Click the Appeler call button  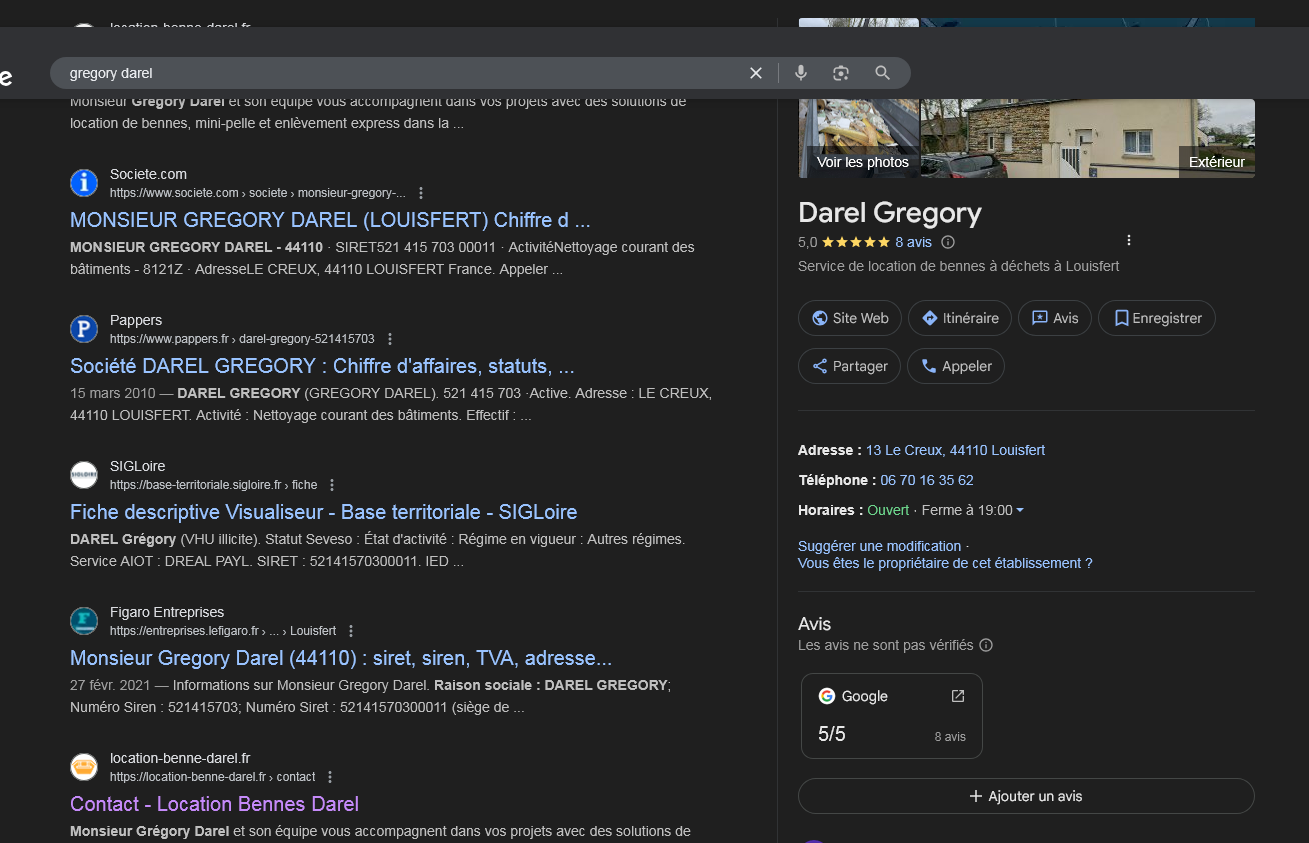pyautogui.click(x=955, y=366)
